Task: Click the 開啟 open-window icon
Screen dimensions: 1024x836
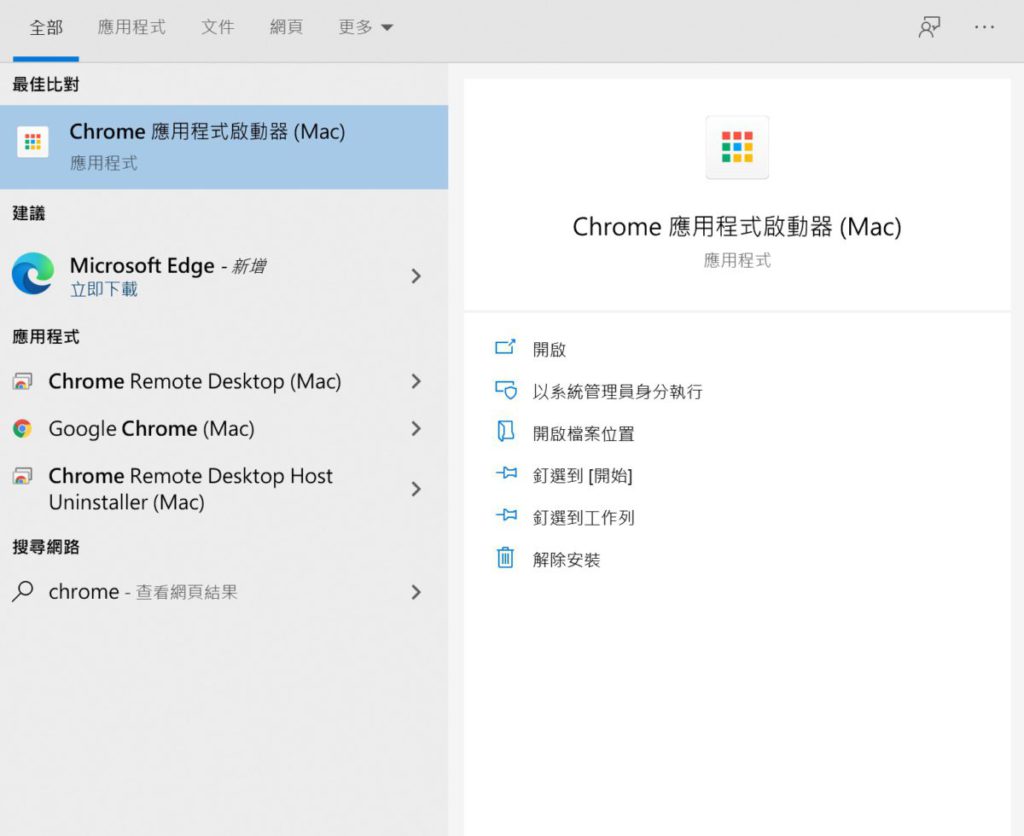Action: coord(505,347)
